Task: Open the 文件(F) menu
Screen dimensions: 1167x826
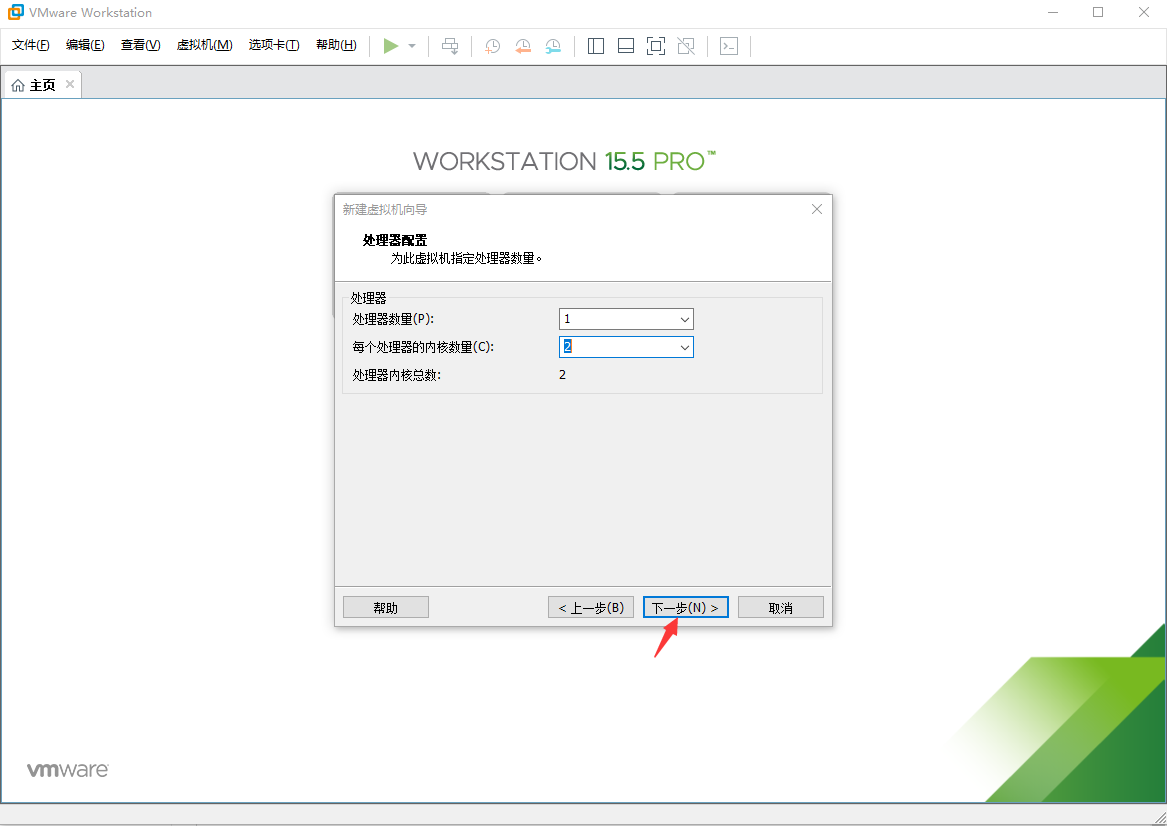Action: point(31,45)
